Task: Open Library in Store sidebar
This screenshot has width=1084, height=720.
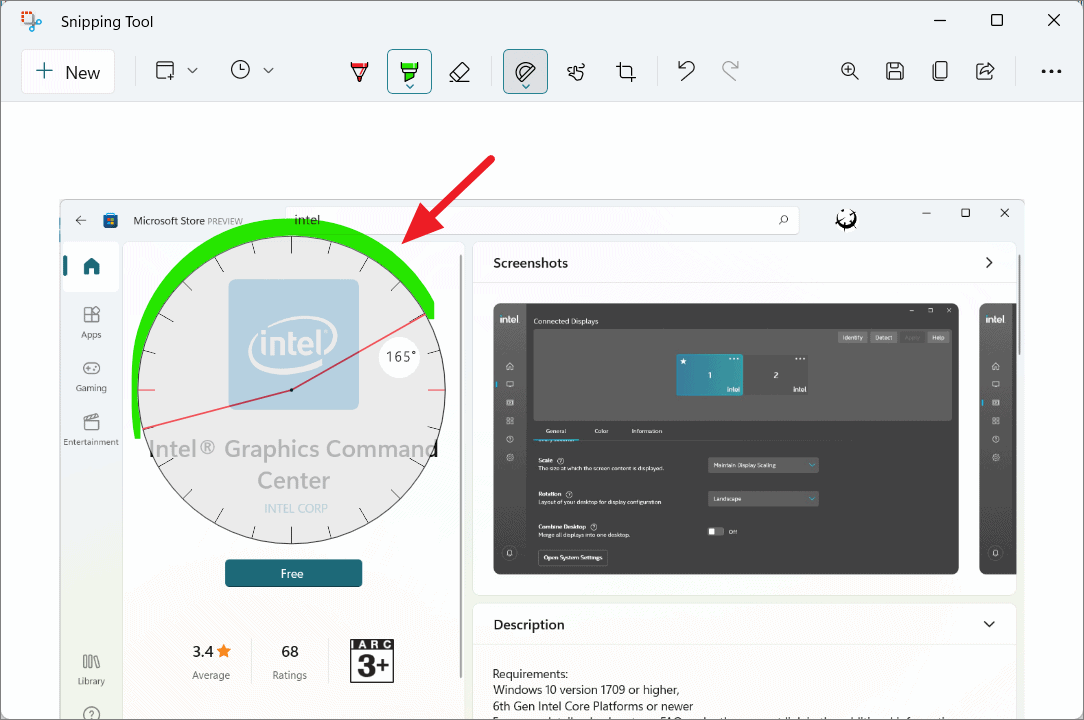Action: [x=91, y=670]
